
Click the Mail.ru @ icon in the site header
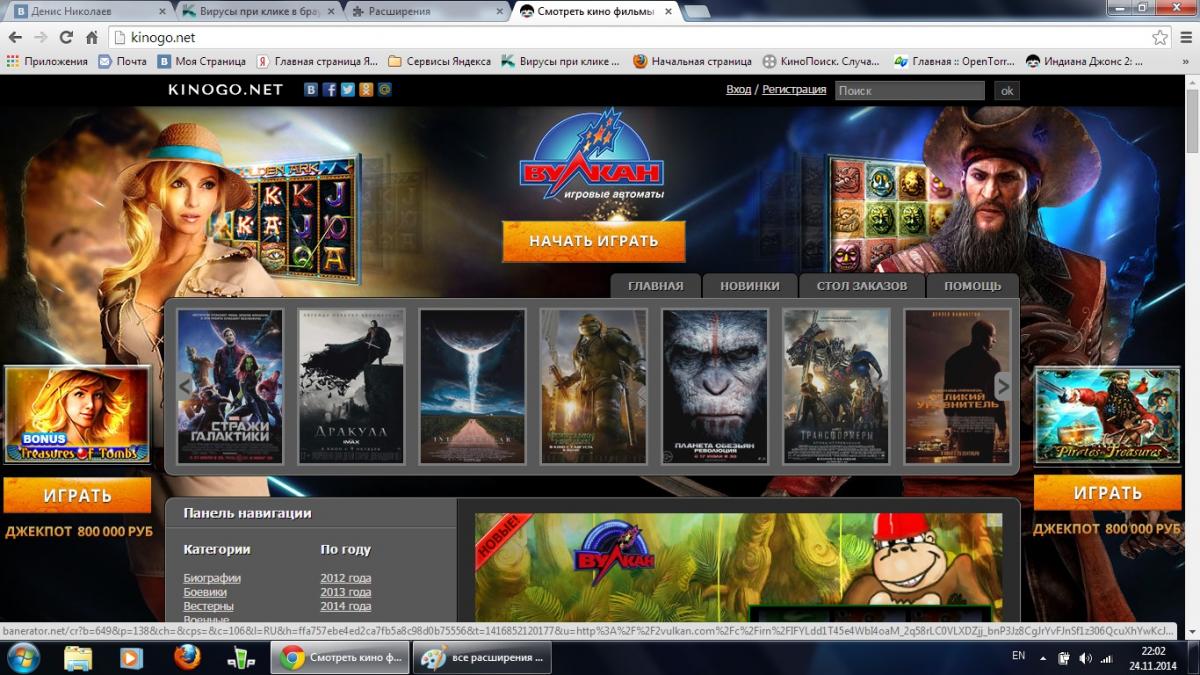click(x=384, y=89)
